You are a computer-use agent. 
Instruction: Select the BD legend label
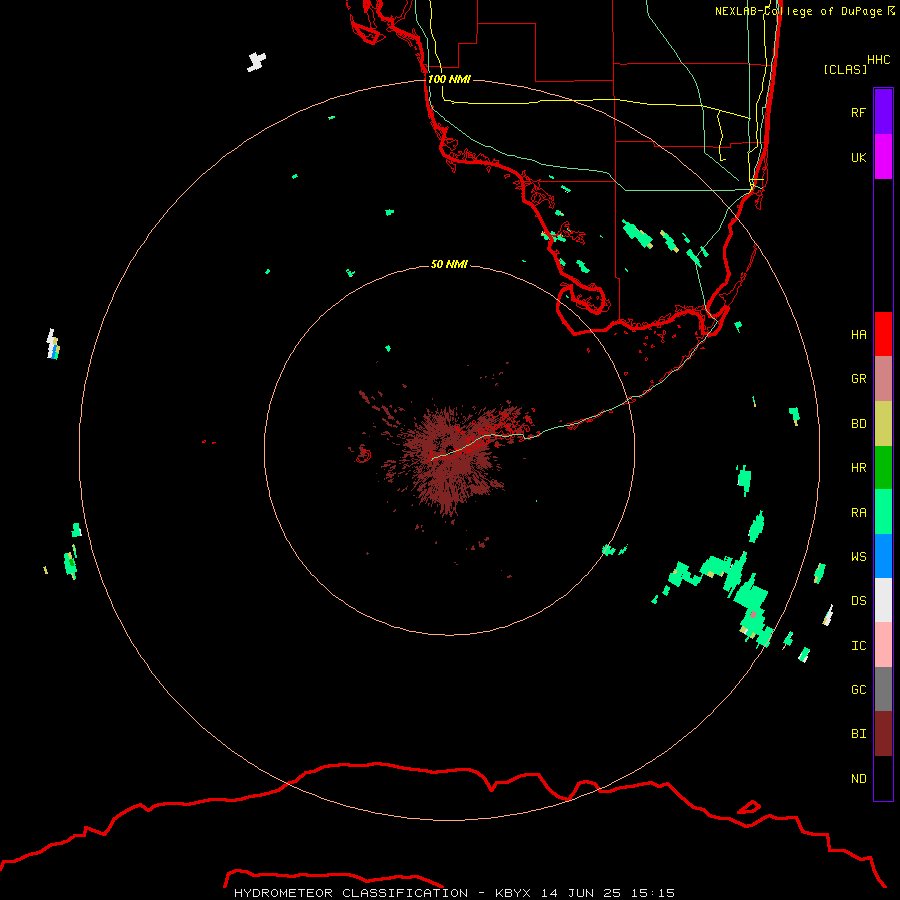click(858, 424)
